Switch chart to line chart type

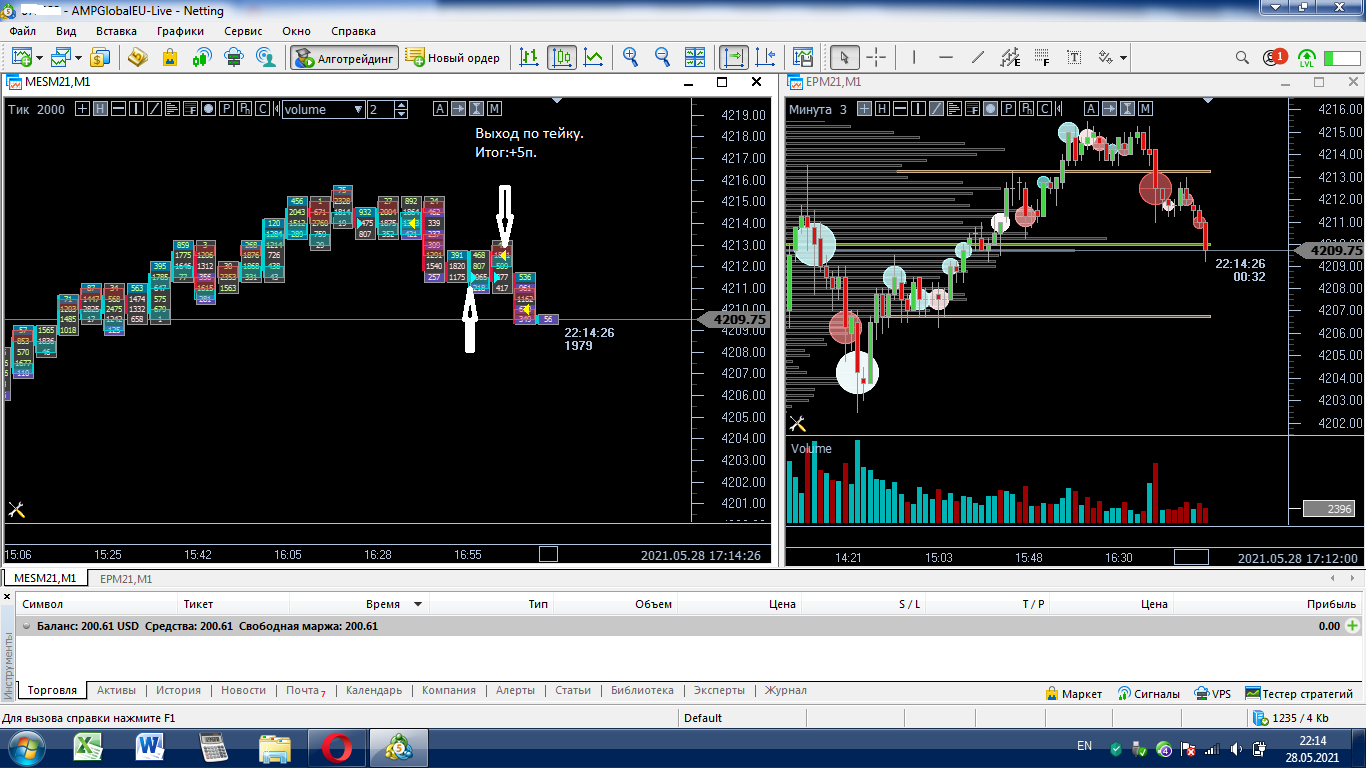tap(594, 57)
